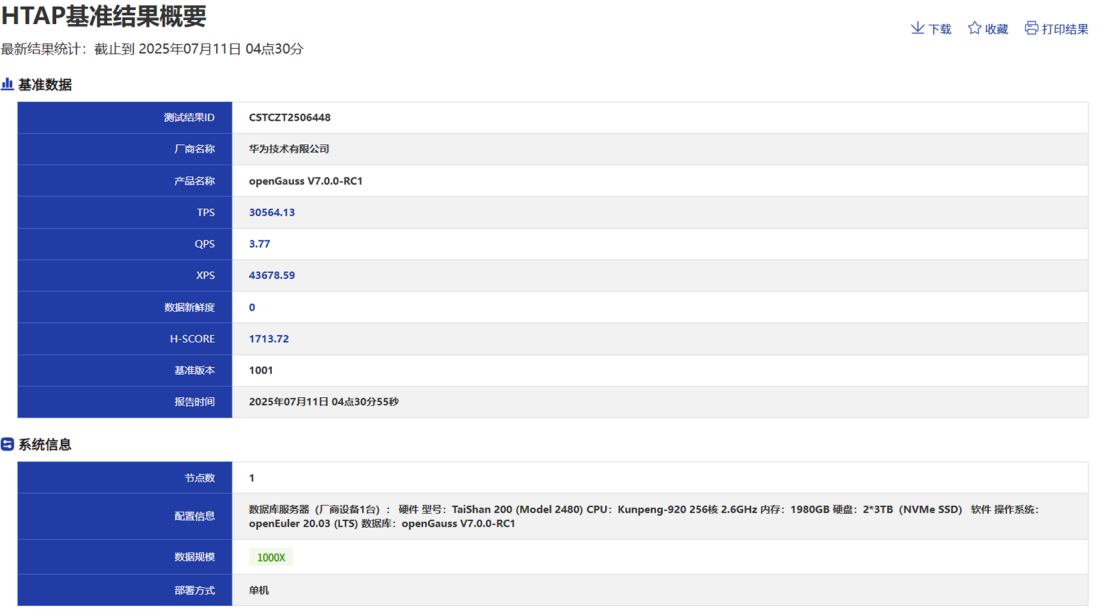The height and width of the screenshot is (616, 1108).
Task: Click the 收藏 link
Action: tap(996, 29)
